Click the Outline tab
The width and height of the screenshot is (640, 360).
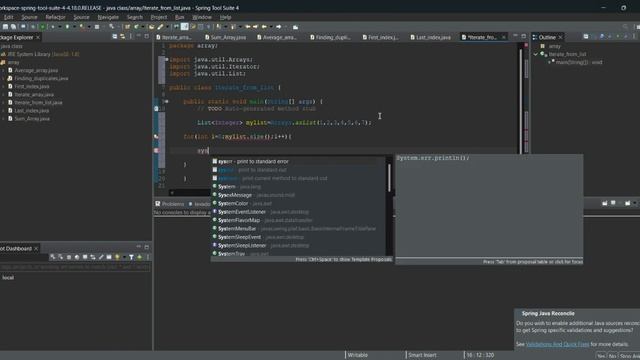[x=547, y=37]
